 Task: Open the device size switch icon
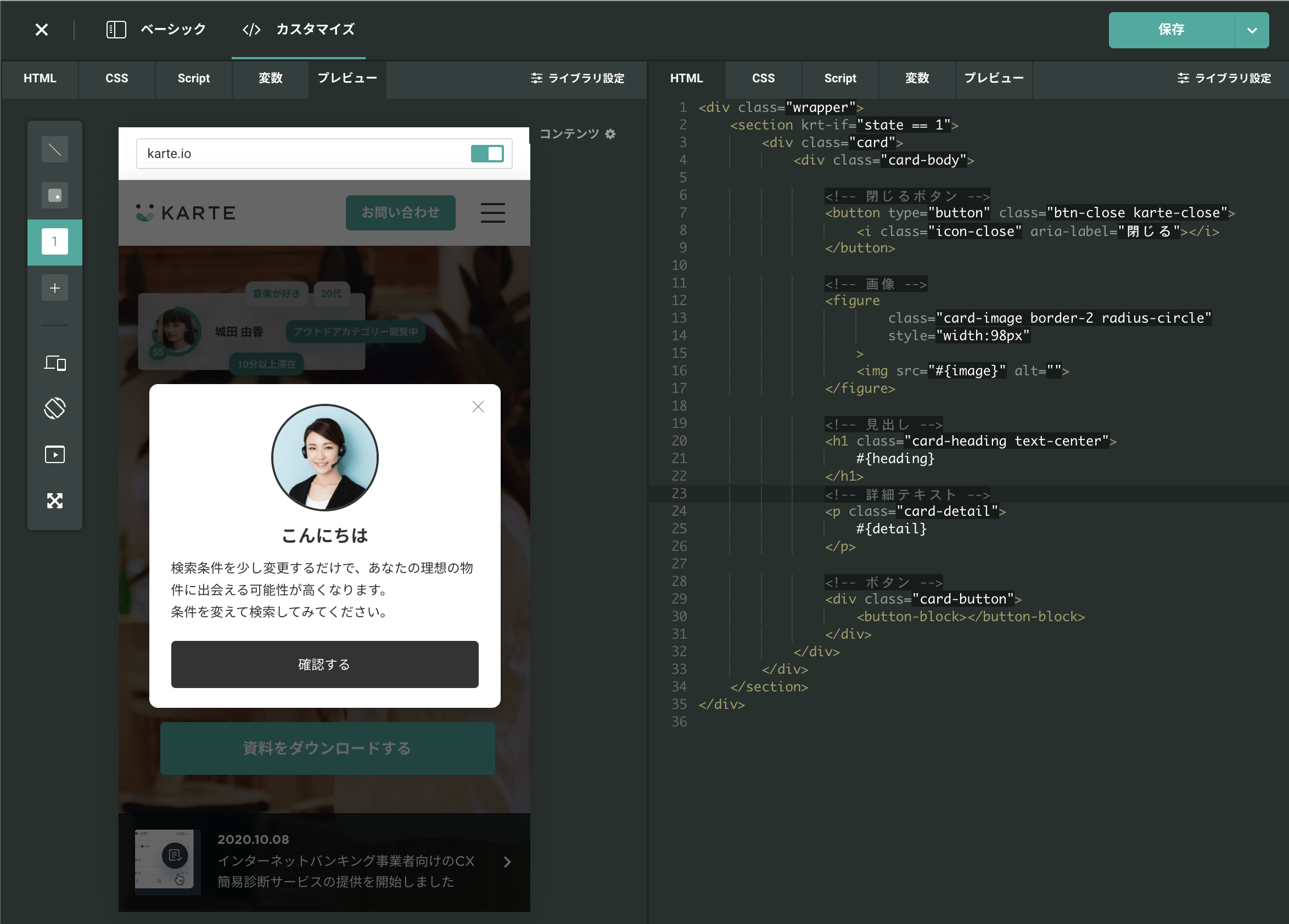[54, 362]
